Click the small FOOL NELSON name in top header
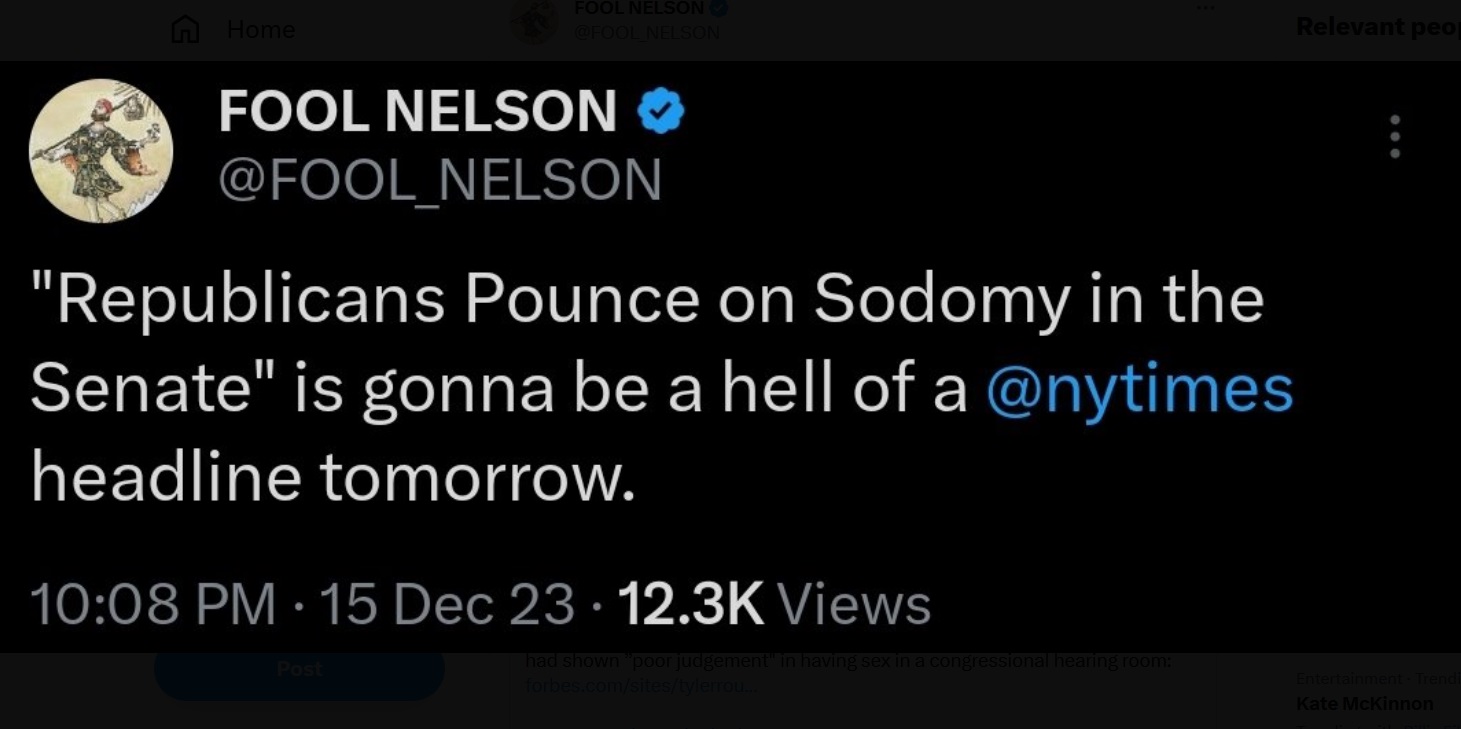Viewport: 1461px width, 729px height. pyautogui.click(x=639, y=9)
